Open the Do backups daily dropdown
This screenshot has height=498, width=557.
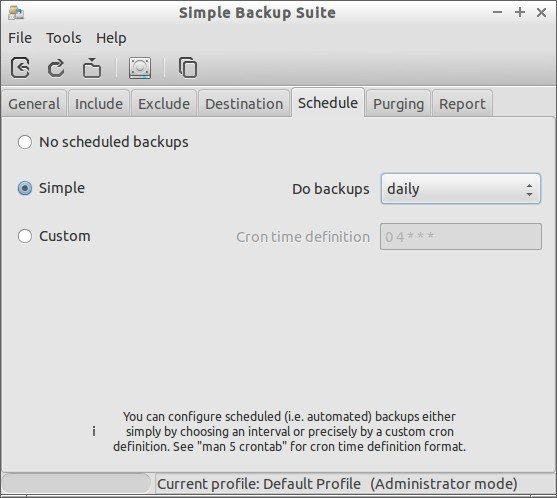(461, 189)
